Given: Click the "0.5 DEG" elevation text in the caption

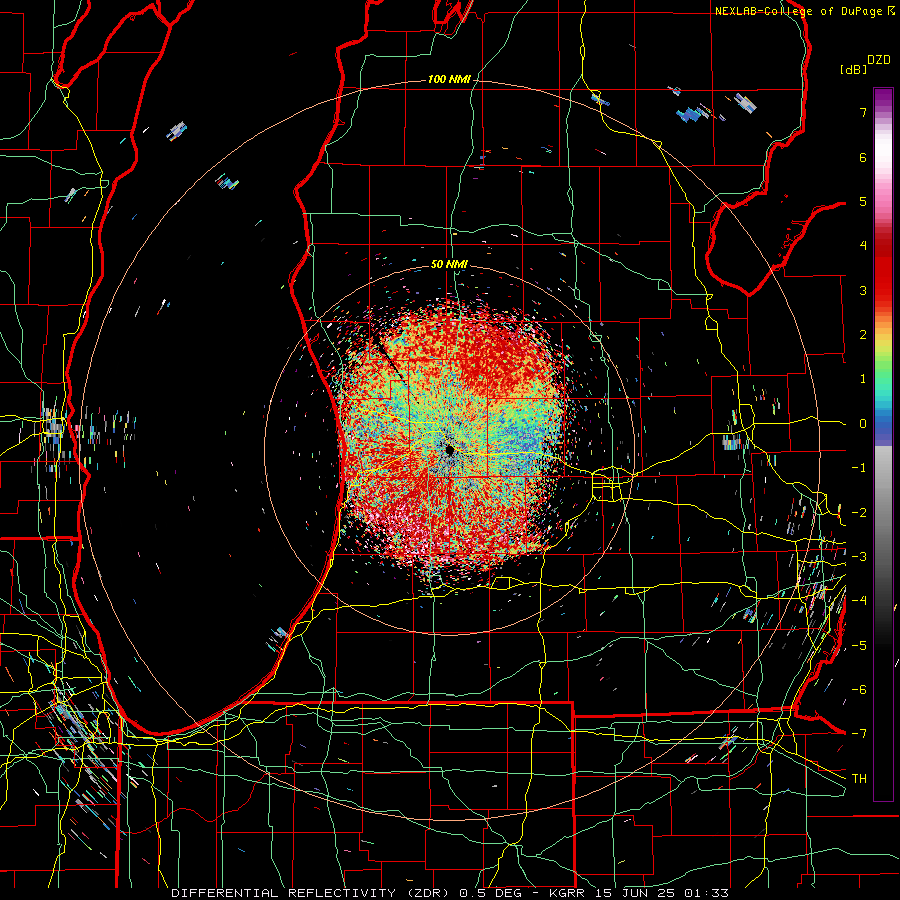Looking at the screenshot, I should pos(492,893).
